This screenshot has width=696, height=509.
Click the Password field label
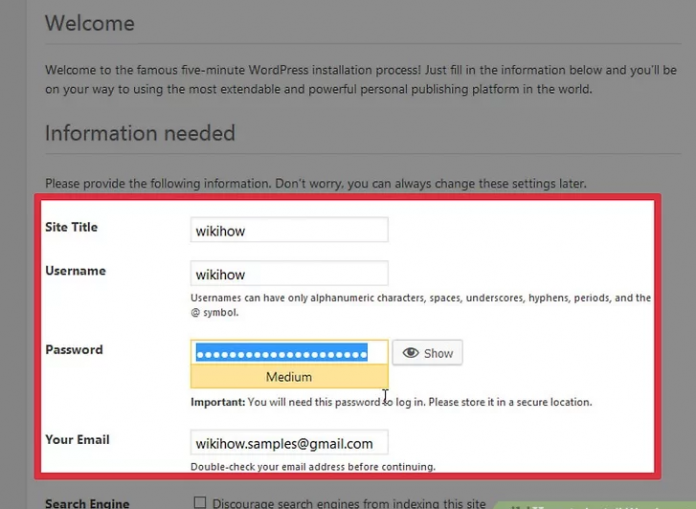coord(74,350)
